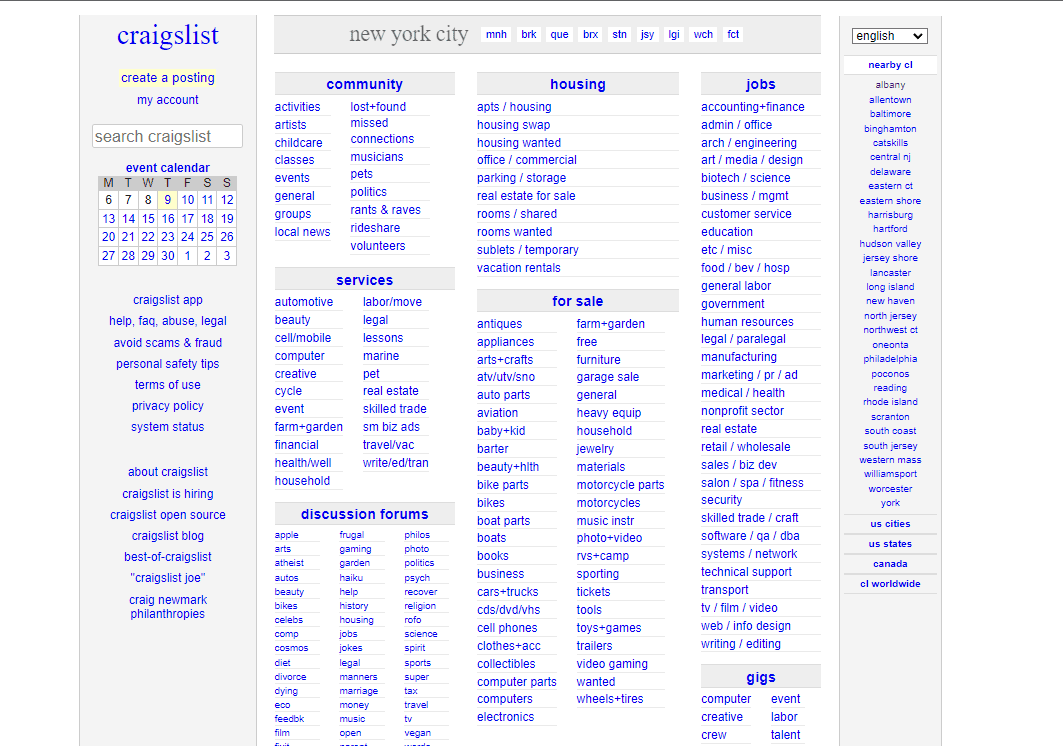Open the "apts / housing" listings
The height and width of the screenshot is (746, 1063).
pyautogui.click(x=513, y=106)
